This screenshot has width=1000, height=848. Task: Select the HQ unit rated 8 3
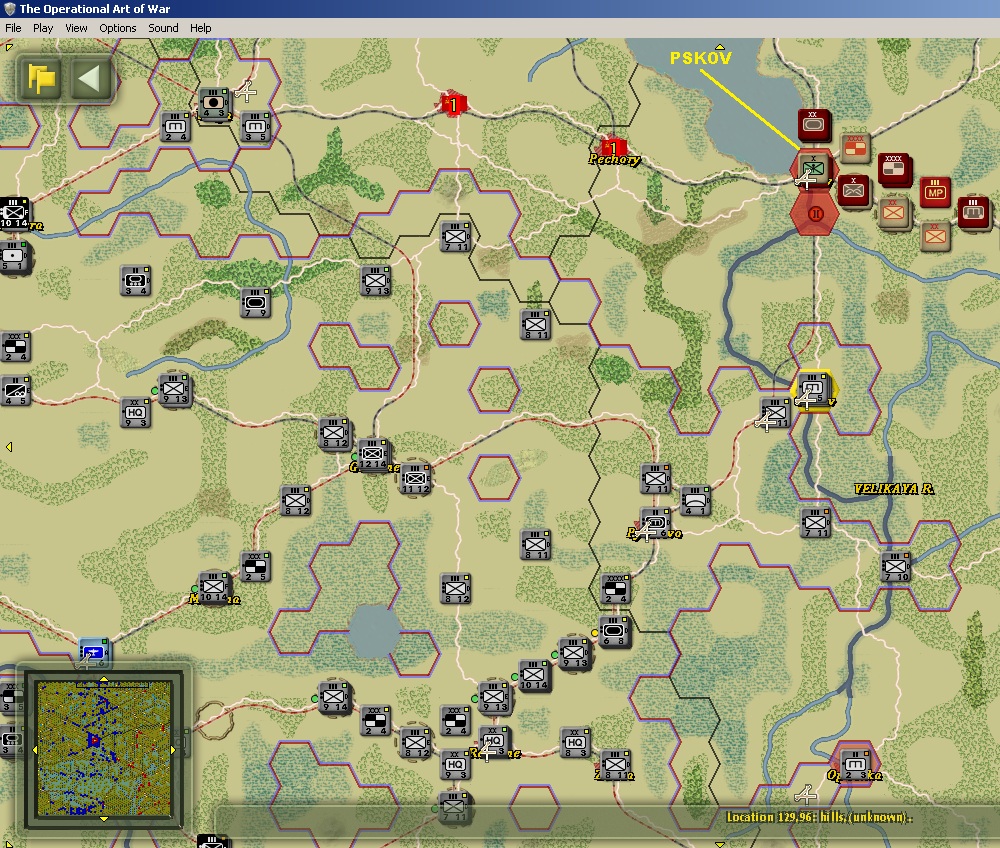point(575,743)
